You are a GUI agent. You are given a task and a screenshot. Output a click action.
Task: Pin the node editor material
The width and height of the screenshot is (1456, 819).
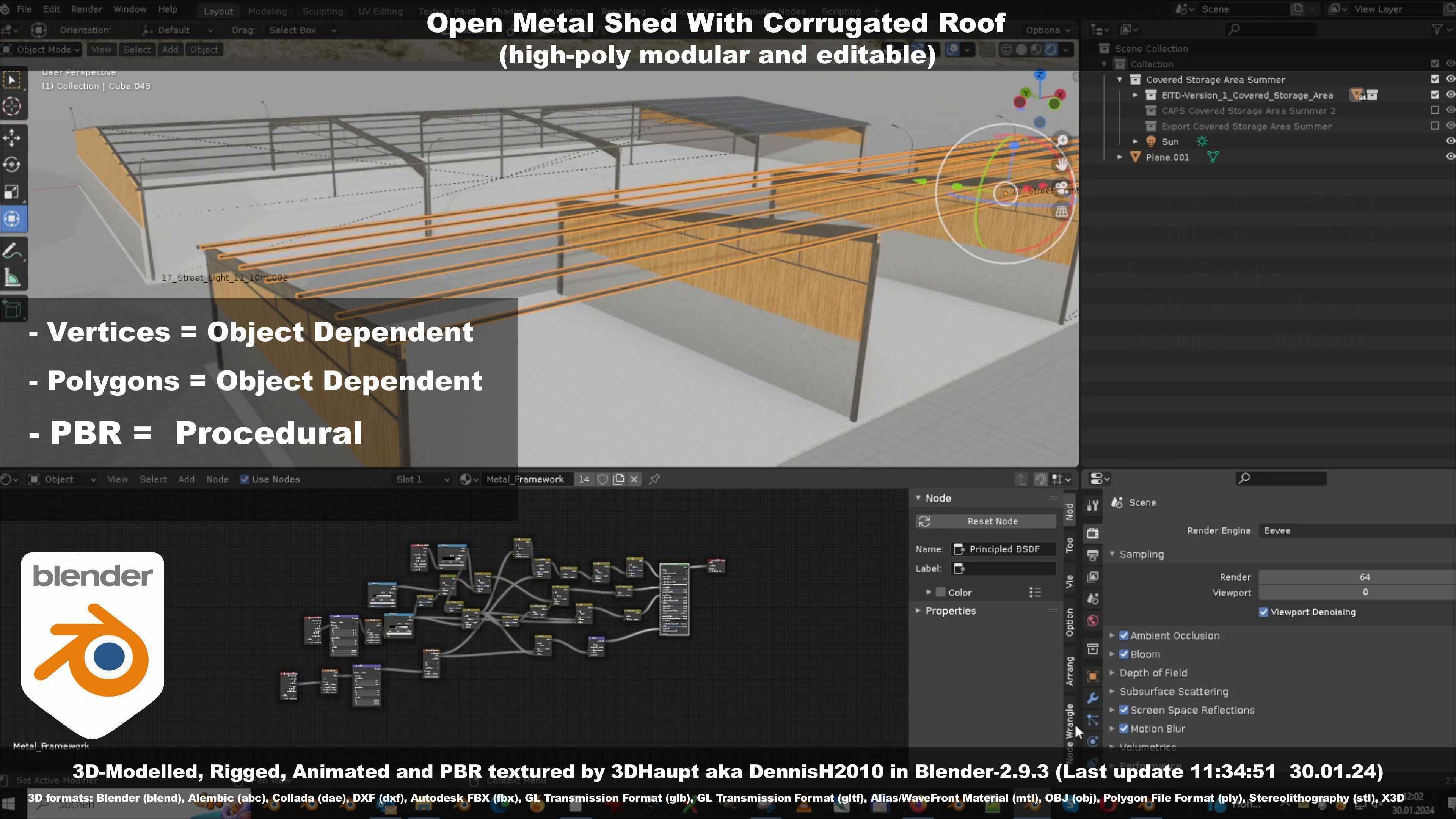coord(654,479)
